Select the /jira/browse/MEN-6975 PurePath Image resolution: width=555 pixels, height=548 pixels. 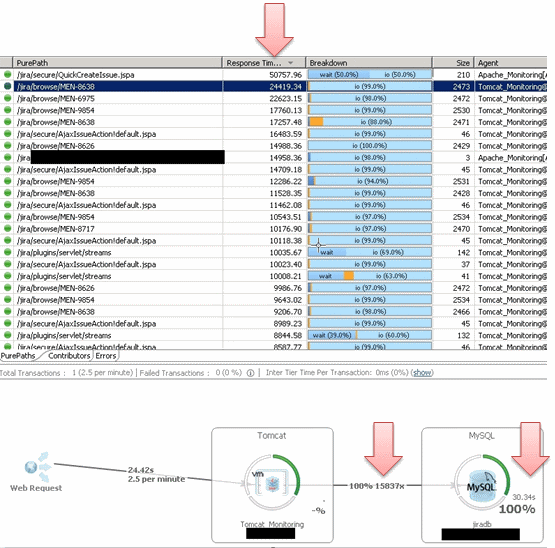click(x=56, y=98)
